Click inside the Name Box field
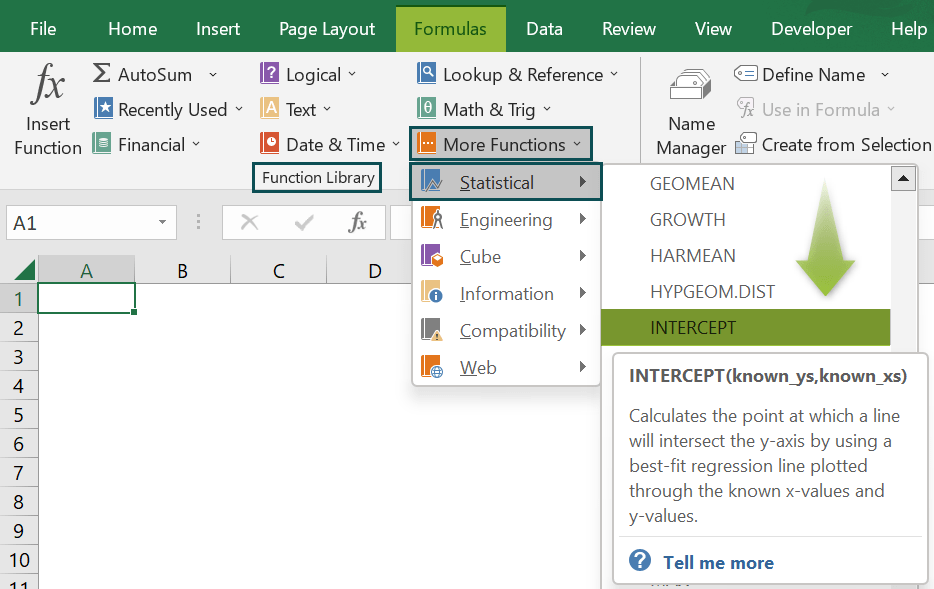 [75, 223]
